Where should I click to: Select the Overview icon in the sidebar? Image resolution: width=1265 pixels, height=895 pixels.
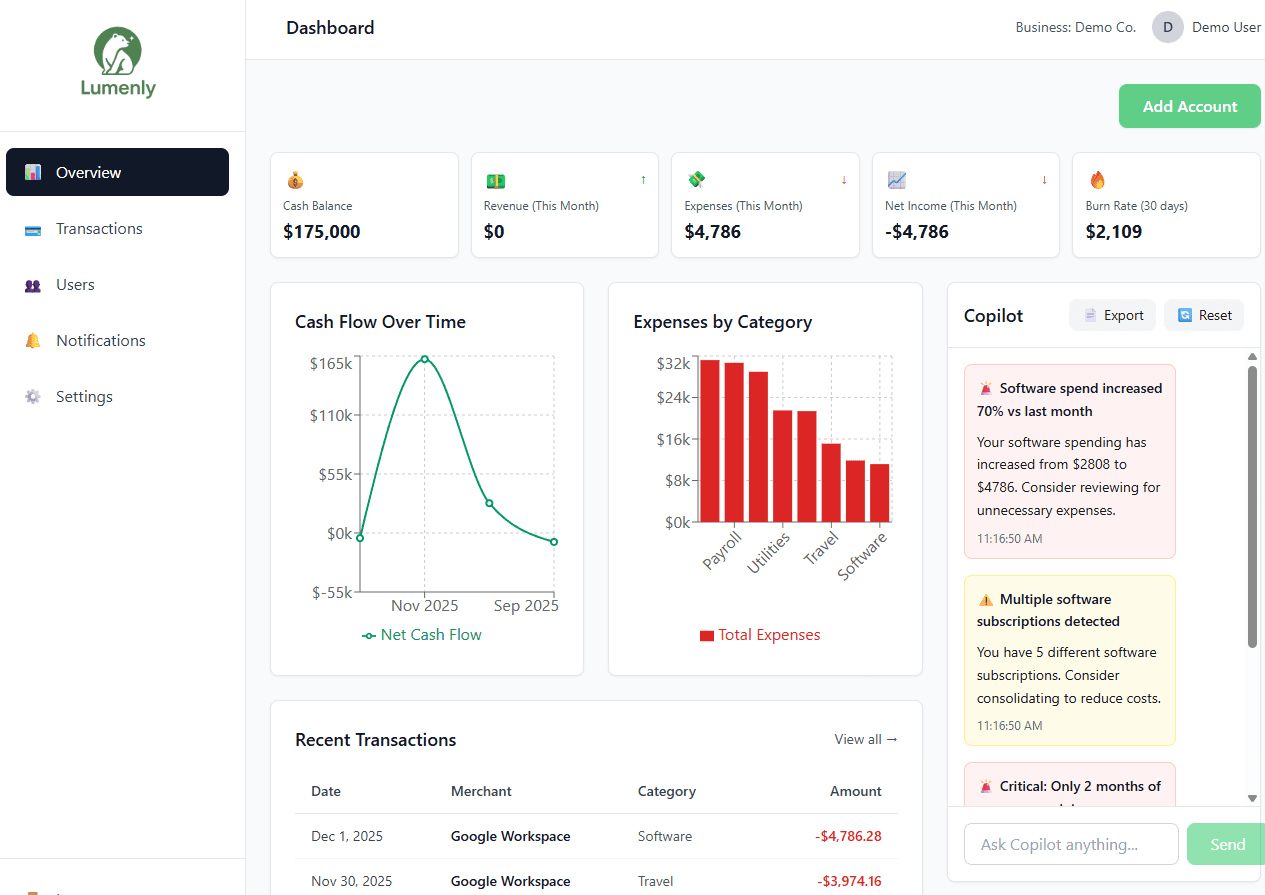32,171
